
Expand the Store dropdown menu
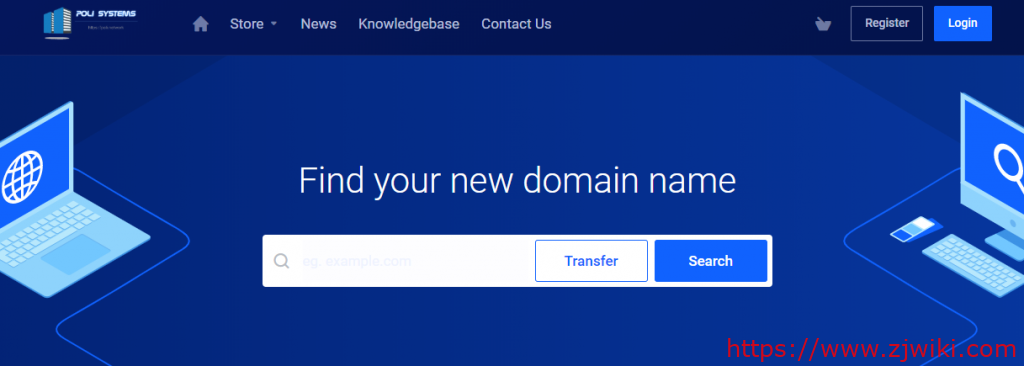253,24
